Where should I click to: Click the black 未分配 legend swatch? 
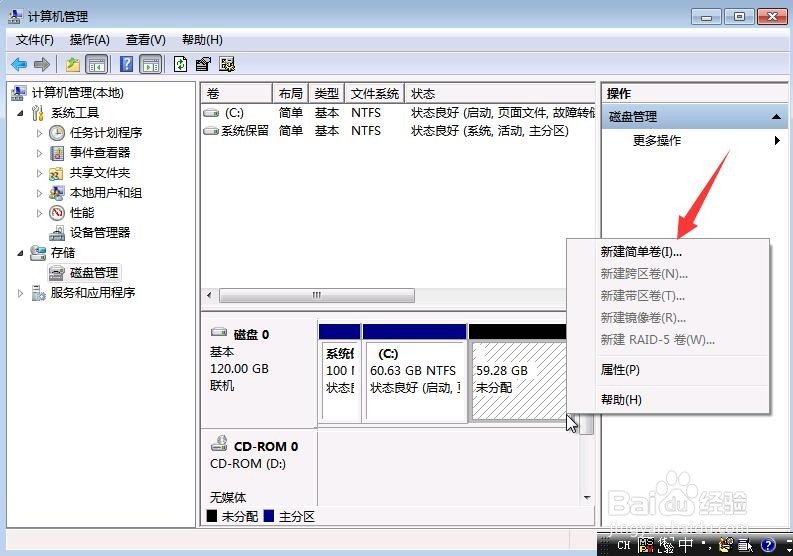[x=212, y=516]
